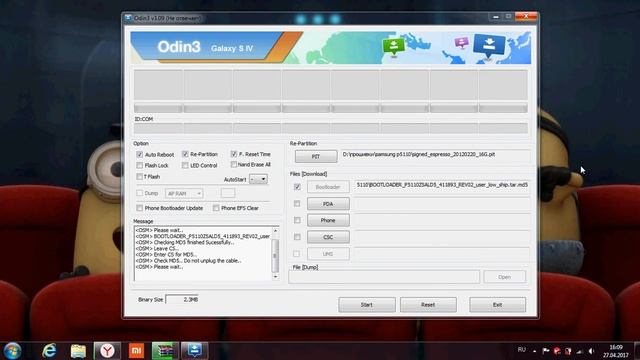This screenshot has height=360, width=640.
Task: Uncheck the Re-Partition option
Action: [185, 154]
